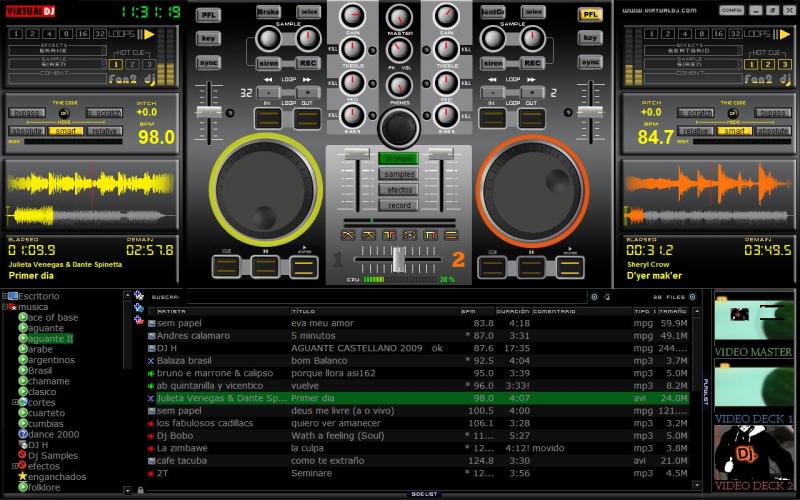Select left deck absolute timecode mode

(27, 131)
